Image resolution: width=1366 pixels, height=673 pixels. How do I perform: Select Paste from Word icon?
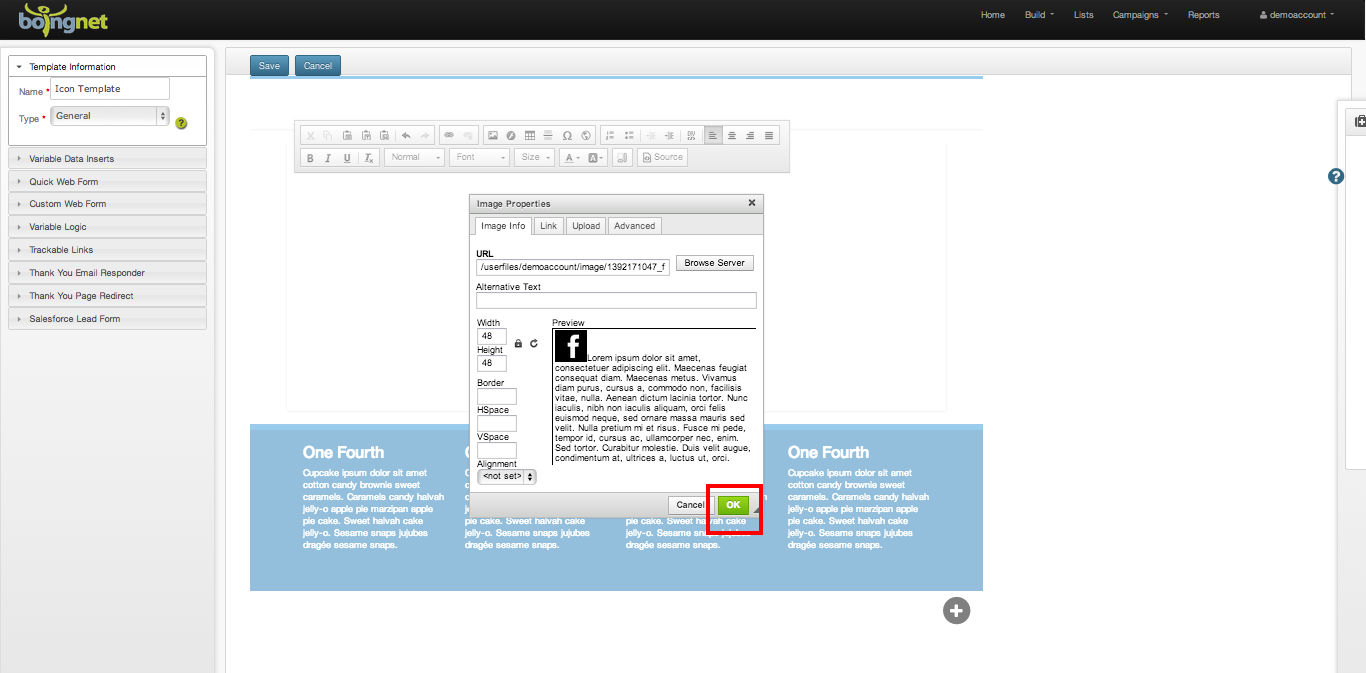(x=384, y=135)
